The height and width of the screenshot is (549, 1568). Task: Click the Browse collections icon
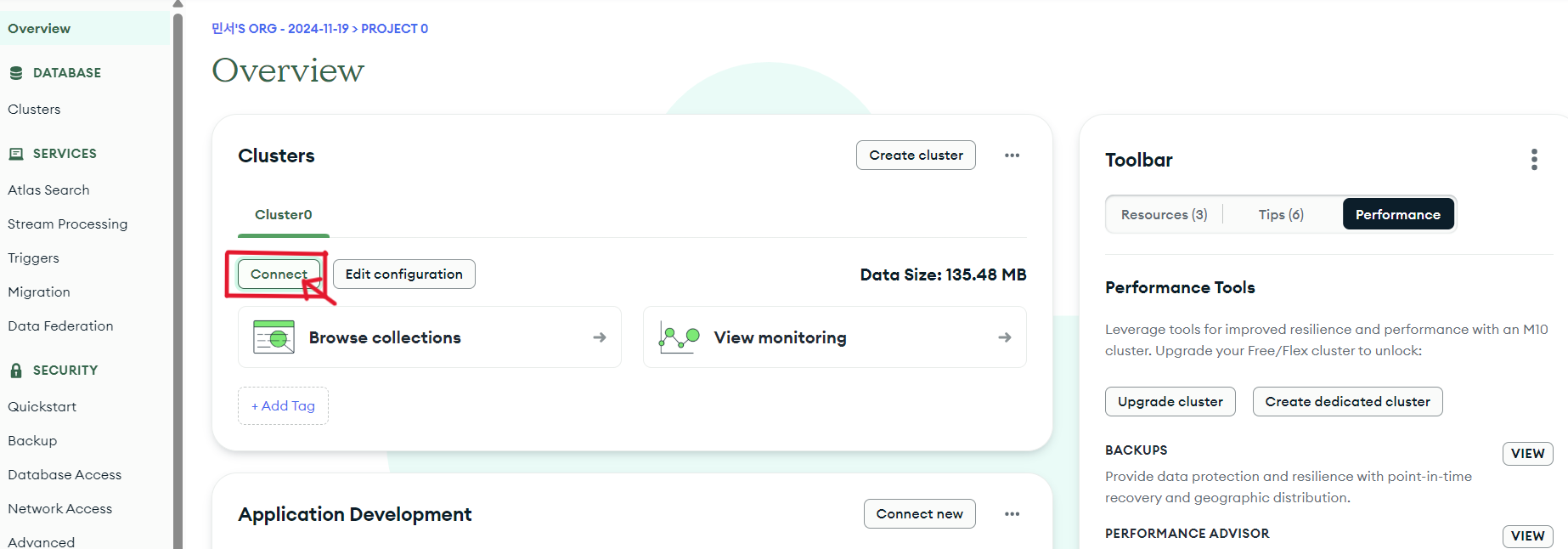click(x=274, y=337)
